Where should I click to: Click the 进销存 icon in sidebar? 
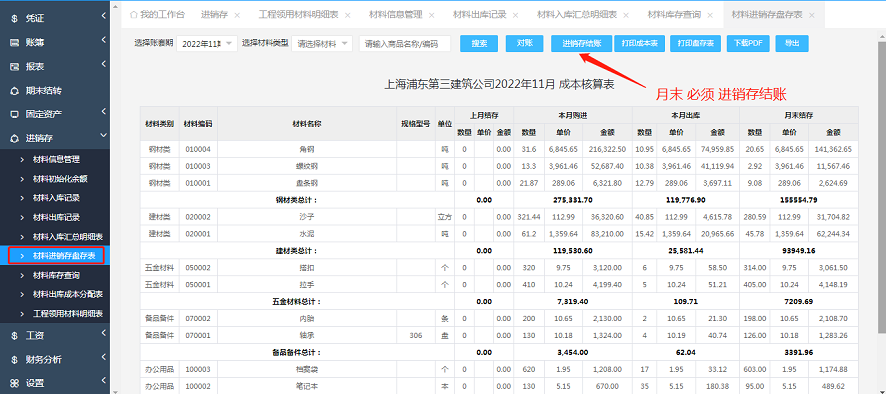coord(15,138)
